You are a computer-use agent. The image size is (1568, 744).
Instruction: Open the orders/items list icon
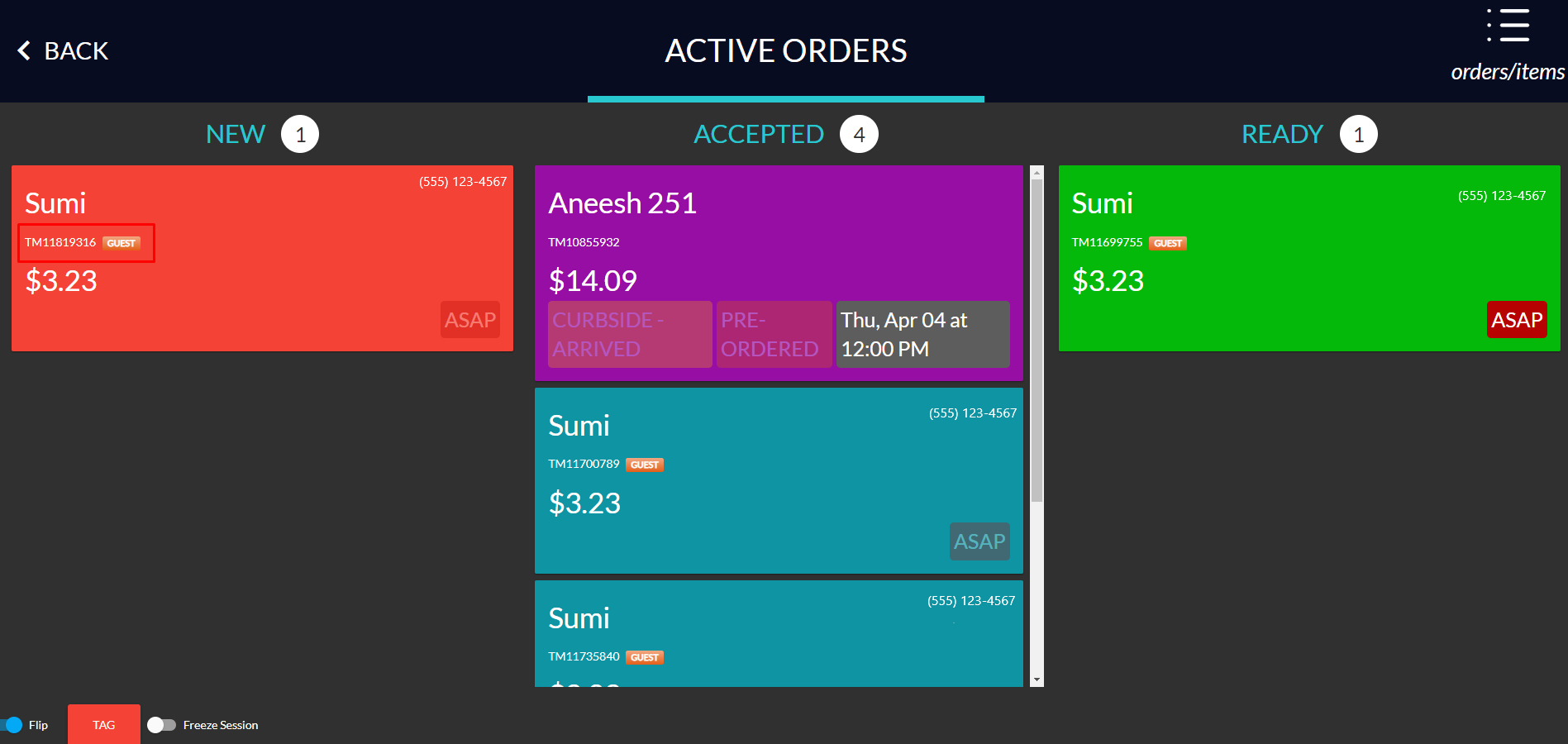[x=1508, y=26]
